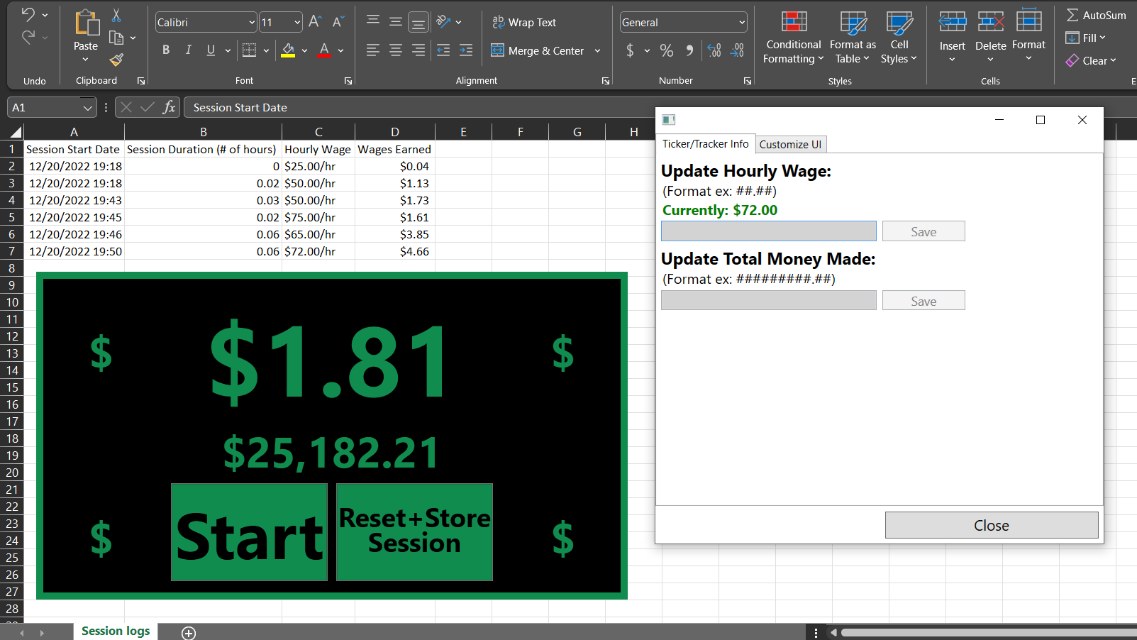Screen dimensions: 1137x640
Task: Select Ticker/Tracker Info tab
Action: coord(706,144)
